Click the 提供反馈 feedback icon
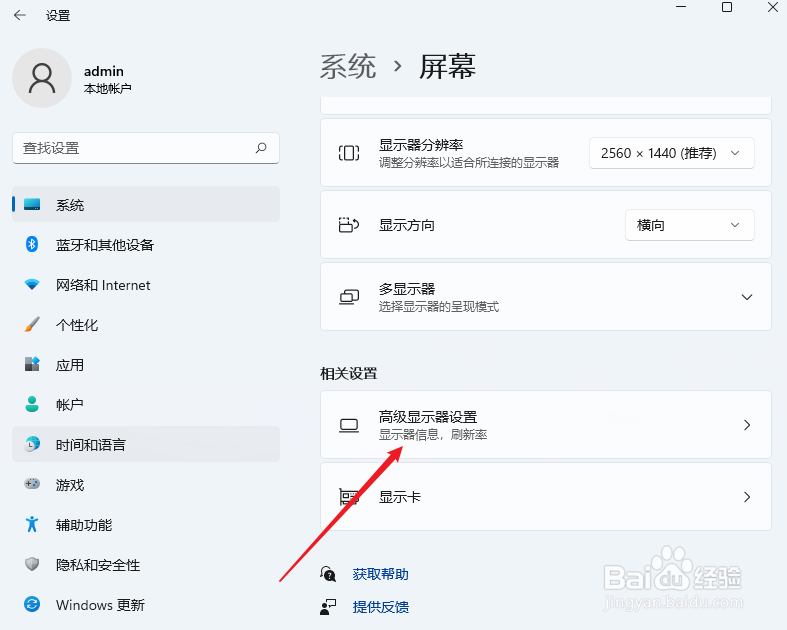The height and width of the screenshot is (630, 787). point(328,607)
